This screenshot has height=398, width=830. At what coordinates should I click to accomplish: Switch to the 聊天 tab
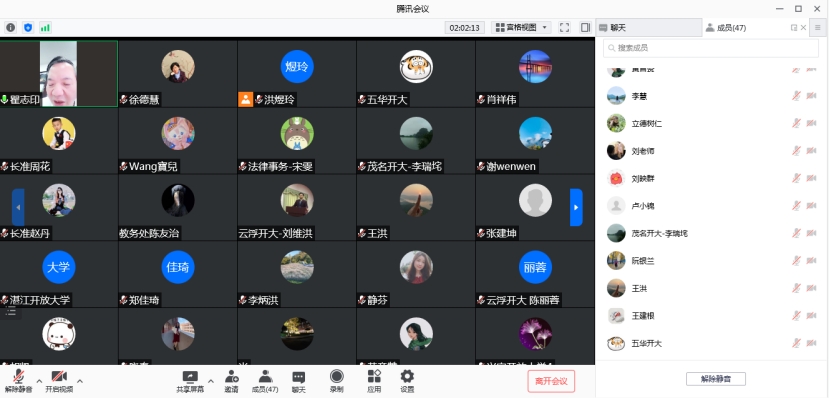(649, 28)
